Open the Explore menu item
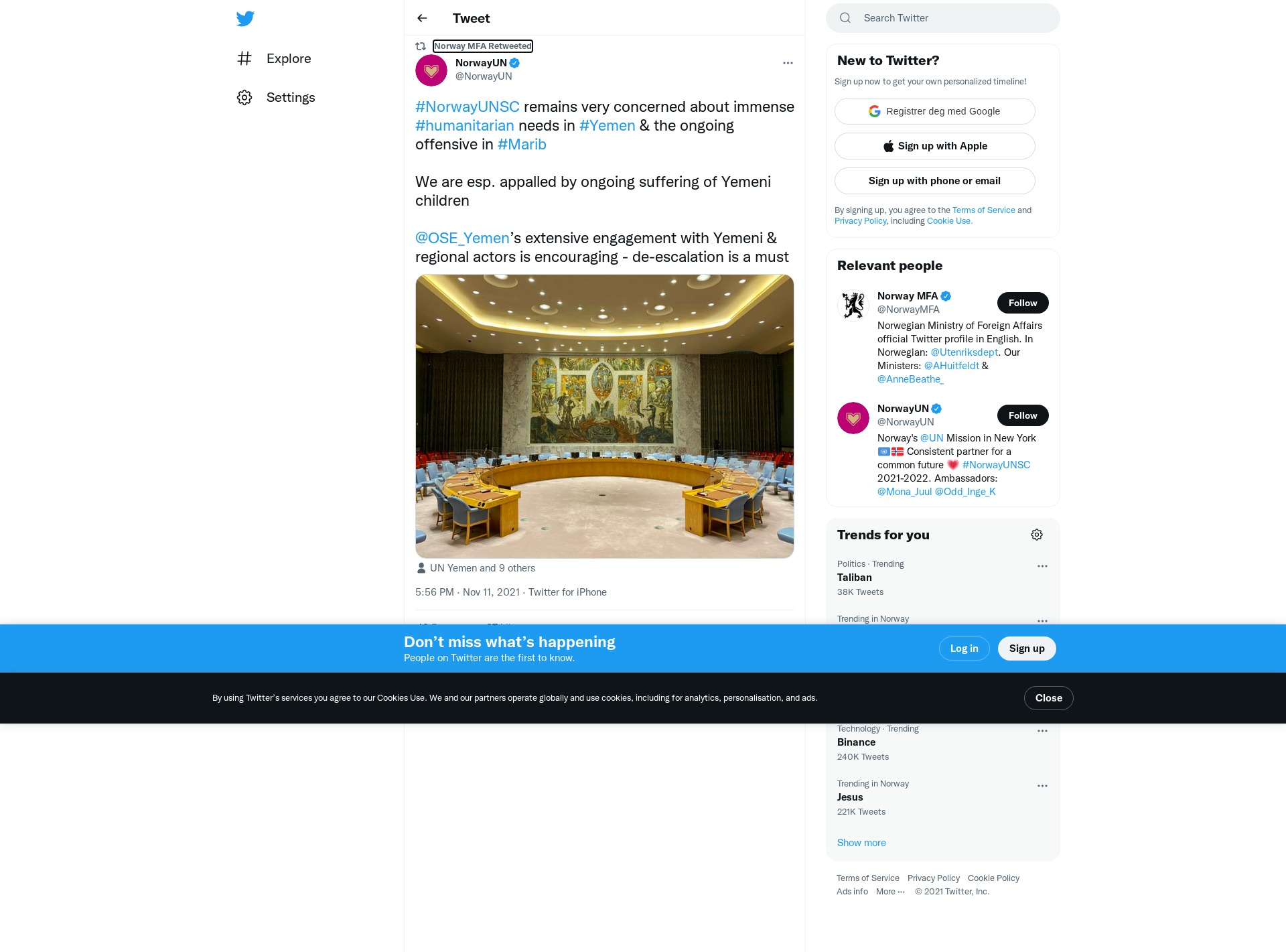 (x=275, y=58)
